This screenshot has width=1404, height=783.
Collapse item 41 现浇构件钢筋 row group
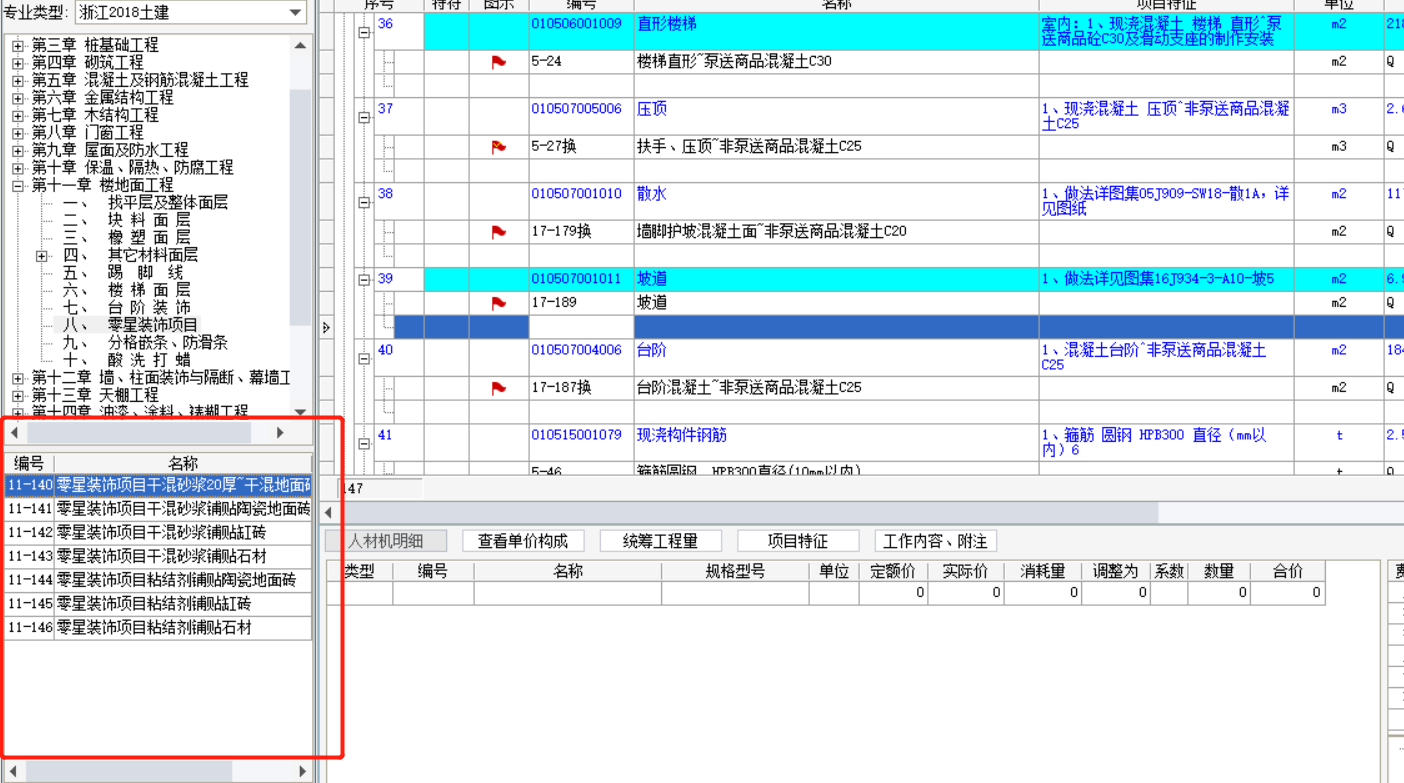[364, 443]
